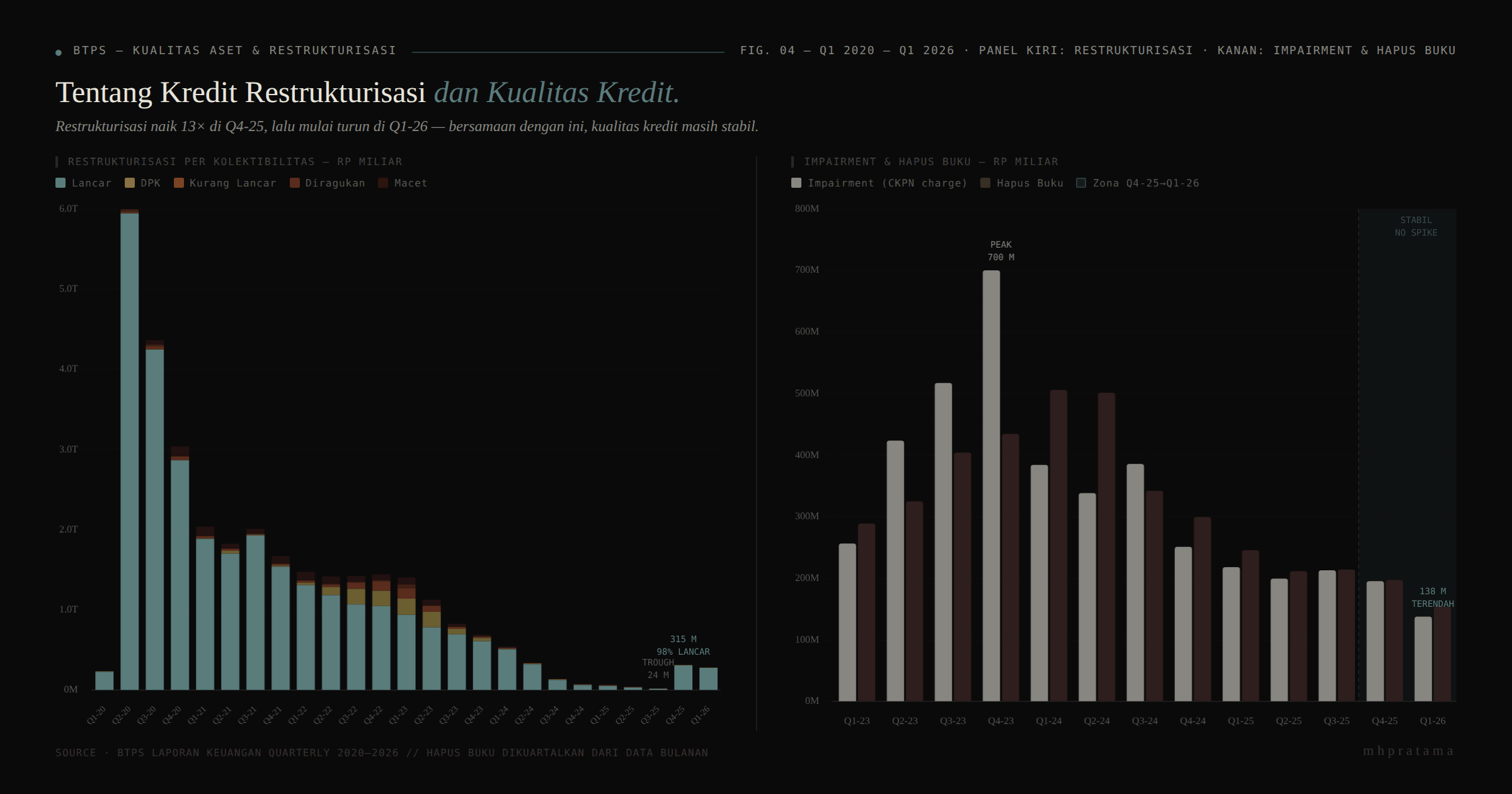This screenshot has width=1512, height=794.
Task: Click the 400M y-axis label
Action: tap(807, 455)
